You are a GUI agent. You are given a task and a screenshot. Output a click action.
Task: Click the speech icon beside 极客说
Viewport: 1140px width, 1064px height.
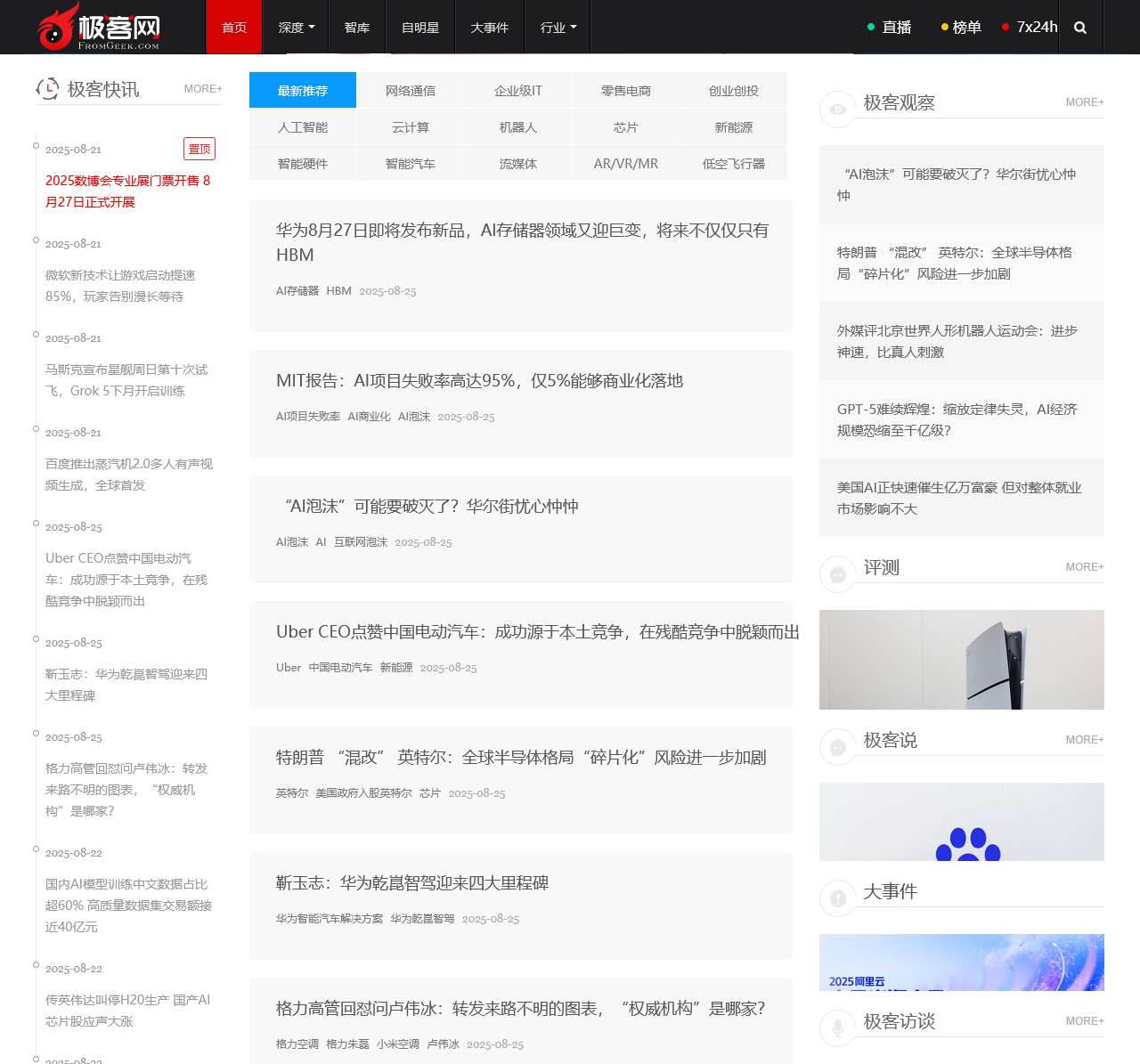click(837, 747)
